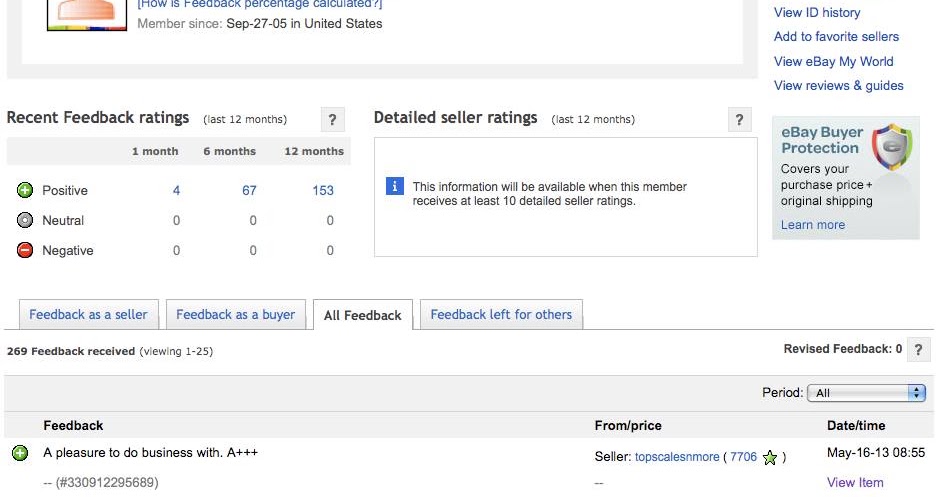The width and height of the screenshot is (945, 497).
Task: Open the Period dropdown set to All
Action: pos(866,393)
